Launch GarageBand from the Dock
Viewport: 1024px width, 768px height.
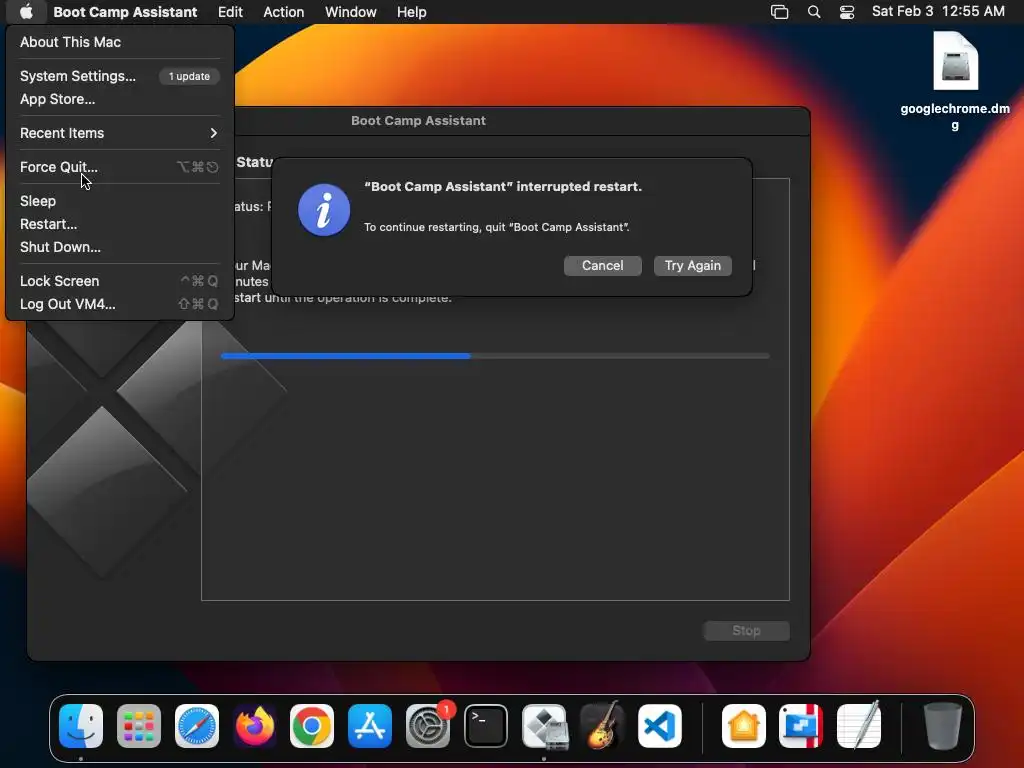pos(602,726)
